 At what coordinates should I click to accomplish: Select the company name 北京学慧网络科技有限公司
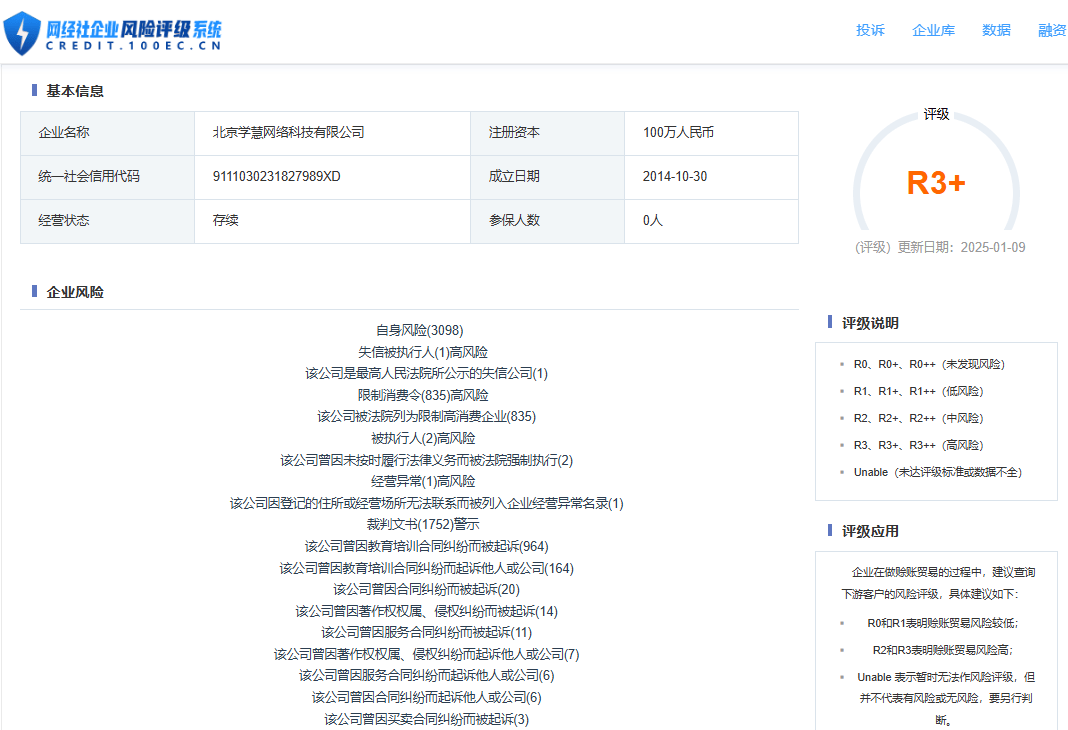coord(288,132)
